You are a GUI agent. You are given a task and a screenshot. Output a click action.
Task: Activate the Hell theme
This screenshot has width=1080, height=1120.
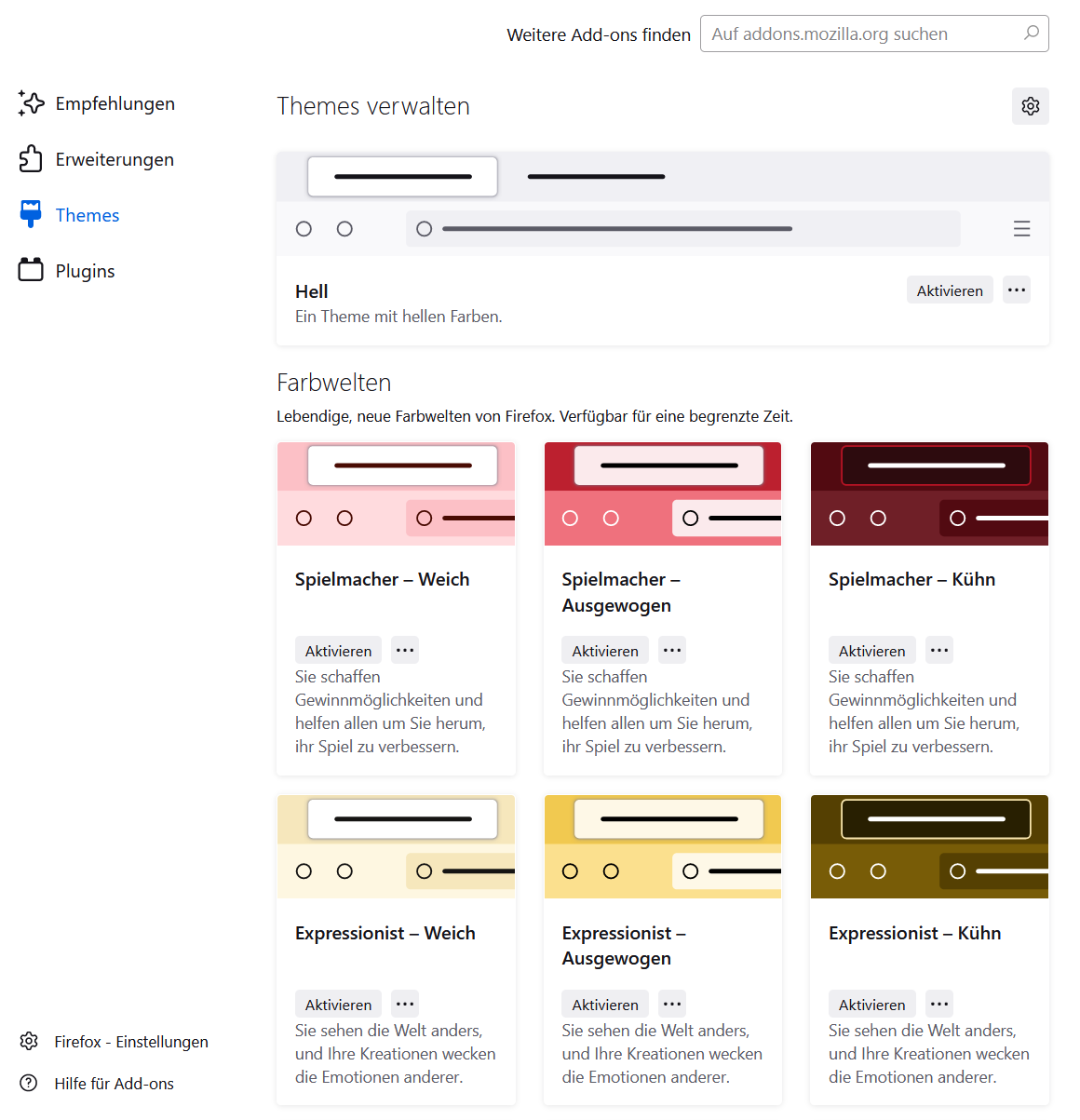pyautogui.click(x=950, y=290)
